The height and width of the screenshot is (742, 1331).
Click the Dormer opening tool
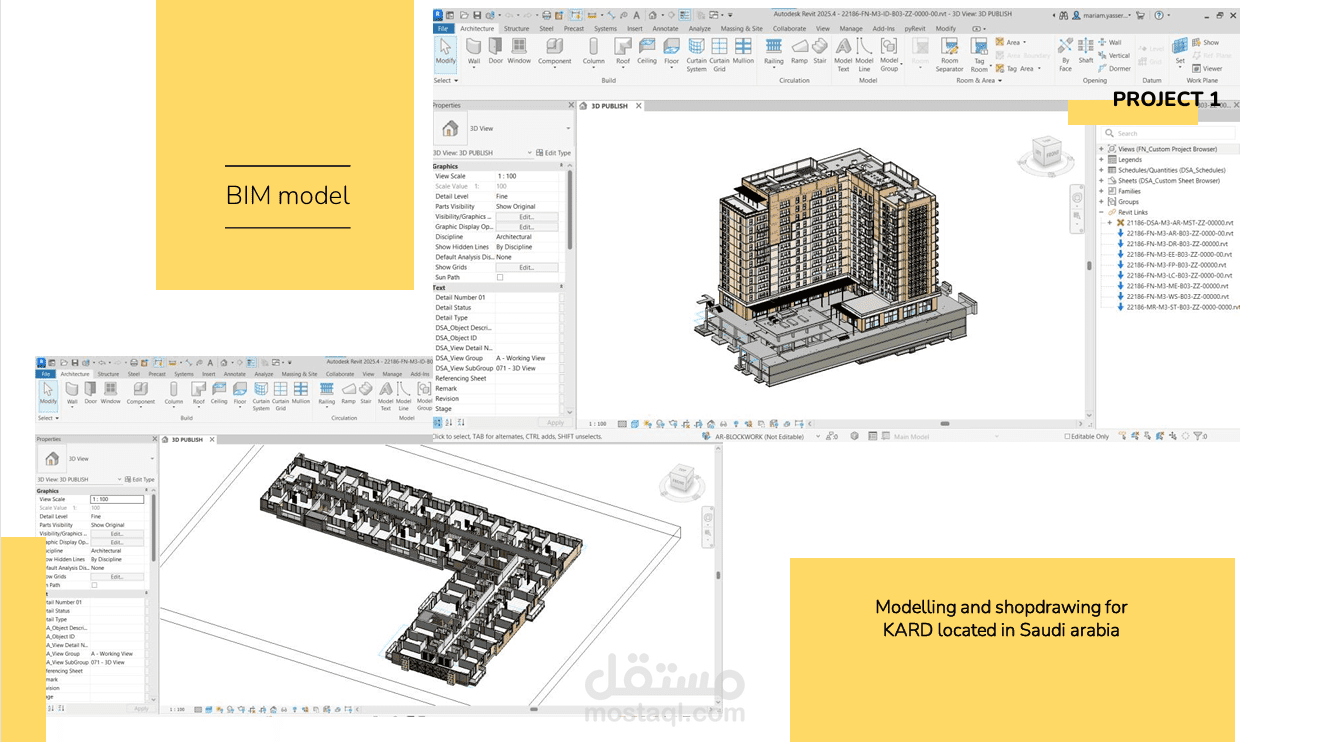1114,69
